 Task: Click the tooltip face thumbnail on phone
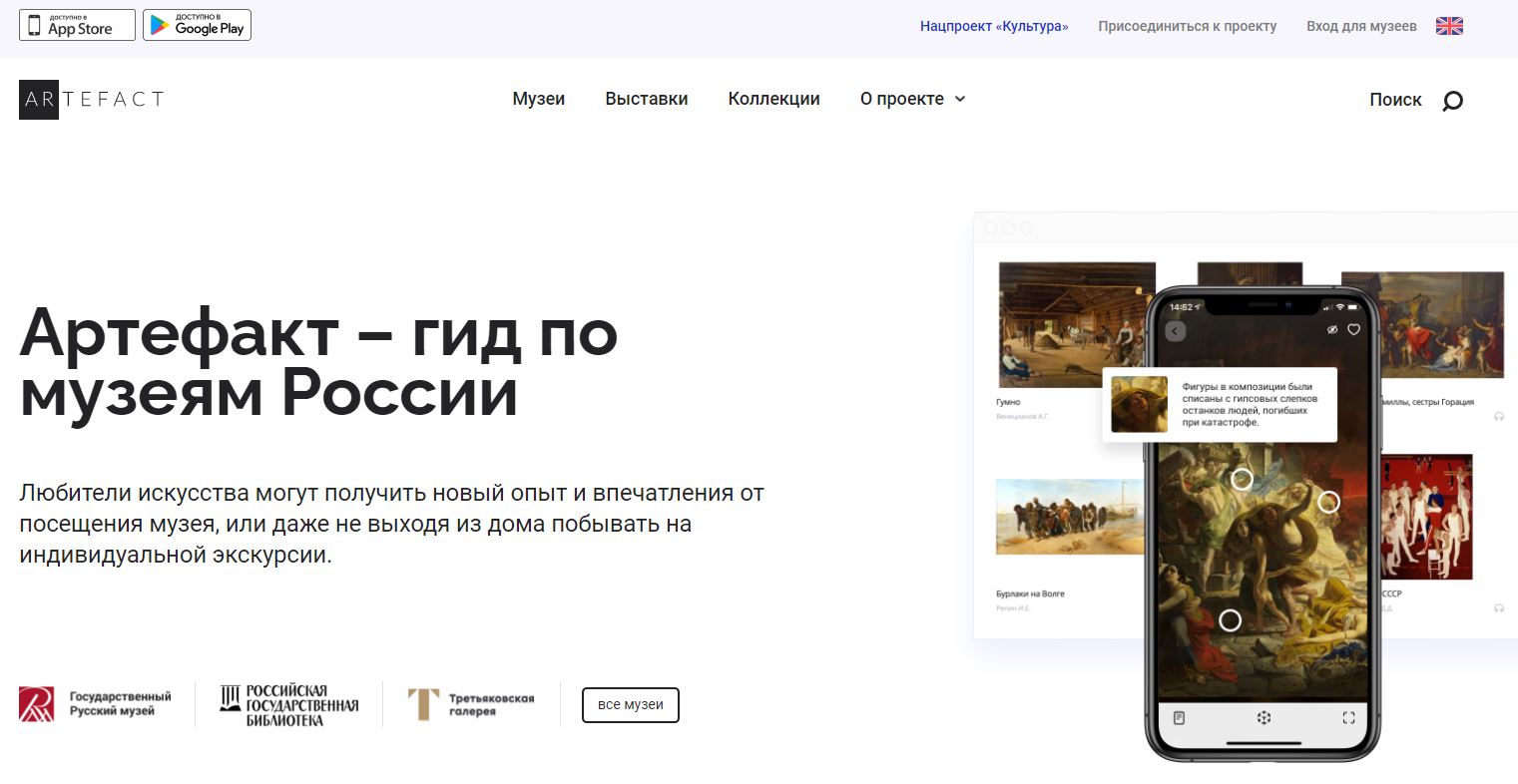[1139, 404]
